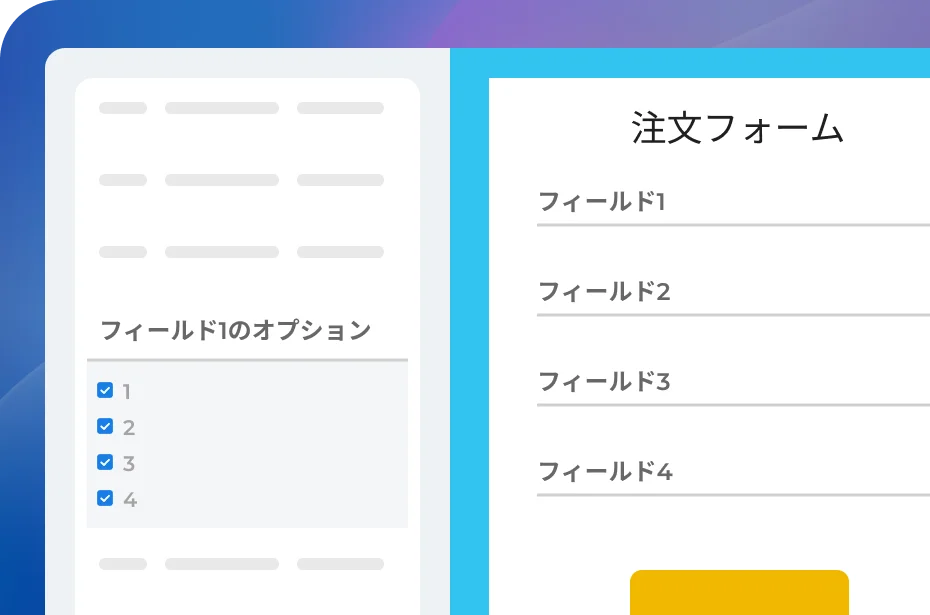The height and width of the screenshot is (615, 930).
Task: Uncheck option 4 at the list bottom
Action: (105, 498)
